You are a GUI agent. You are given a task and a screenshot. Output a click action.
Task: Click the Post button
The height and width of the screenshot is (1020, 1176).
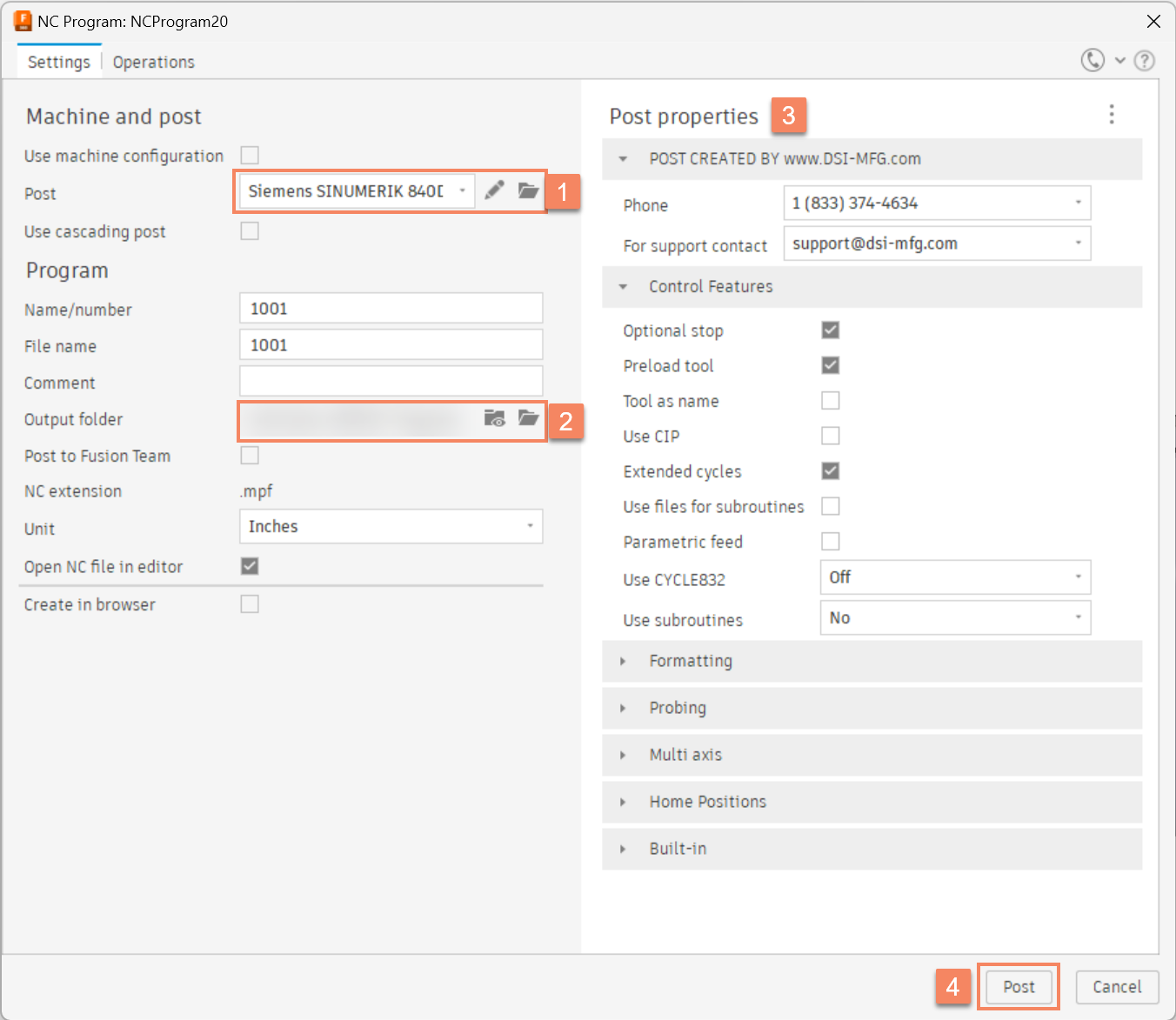1018,986
